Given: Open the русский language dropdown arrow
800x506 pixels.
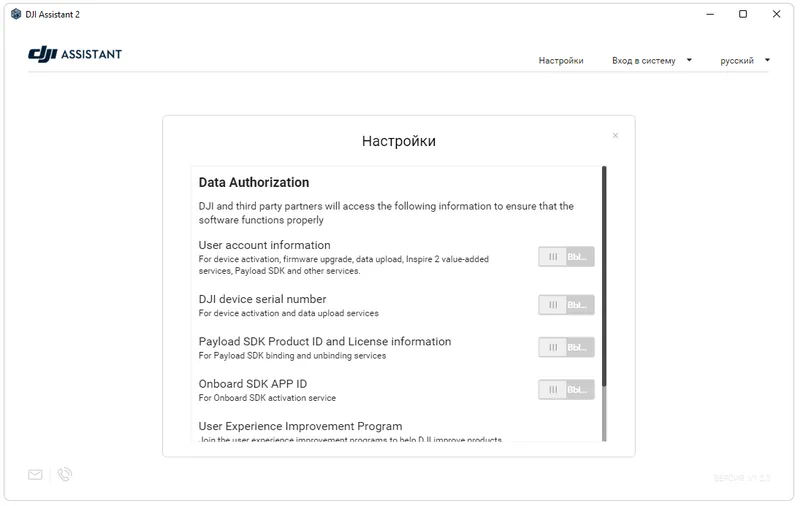Looking at the screenshot, I should point(767,60).
